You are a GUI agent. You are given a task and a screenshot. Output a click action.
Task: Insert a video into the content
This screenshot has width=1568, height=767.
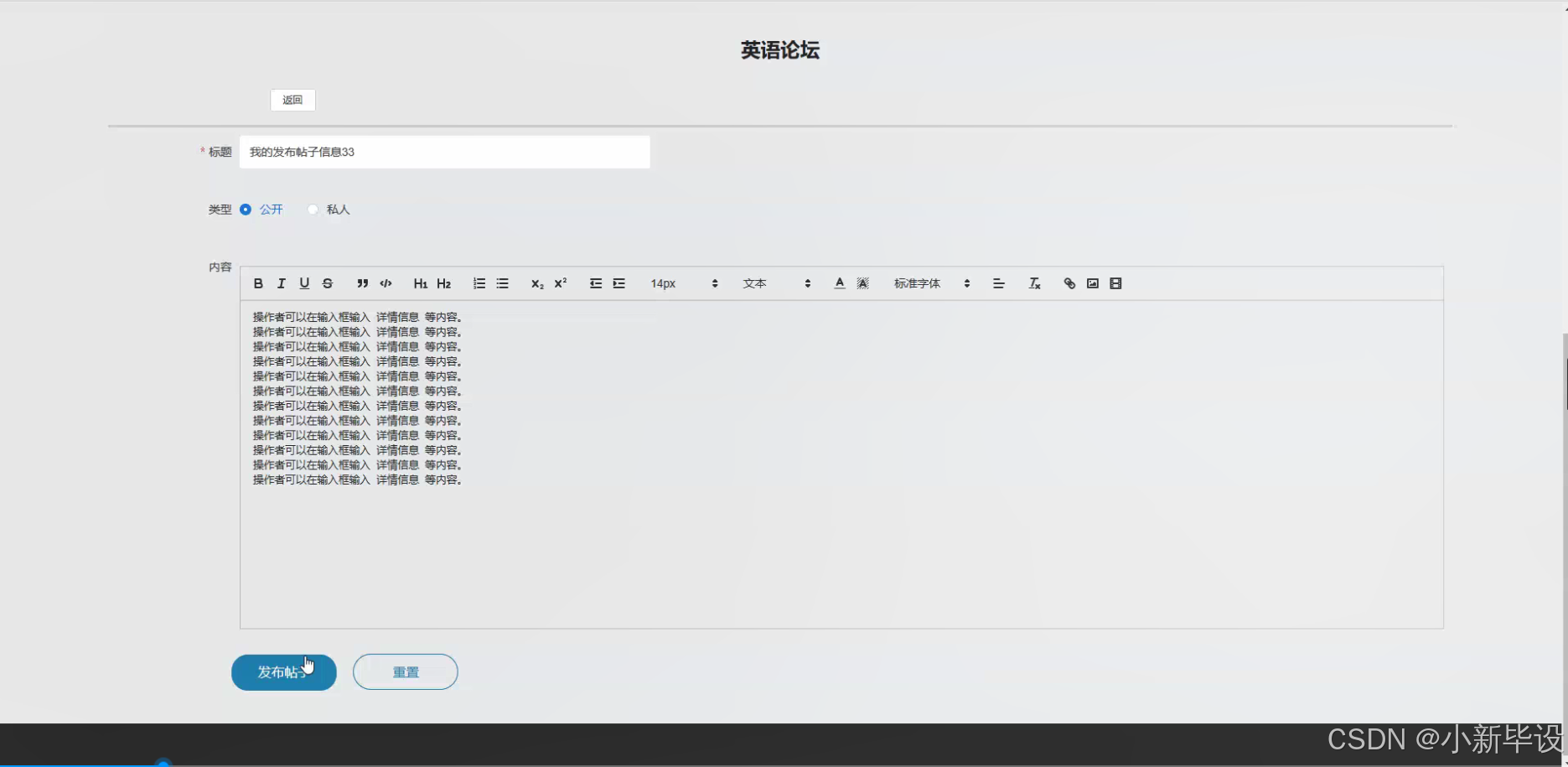tap(1115, 283)
